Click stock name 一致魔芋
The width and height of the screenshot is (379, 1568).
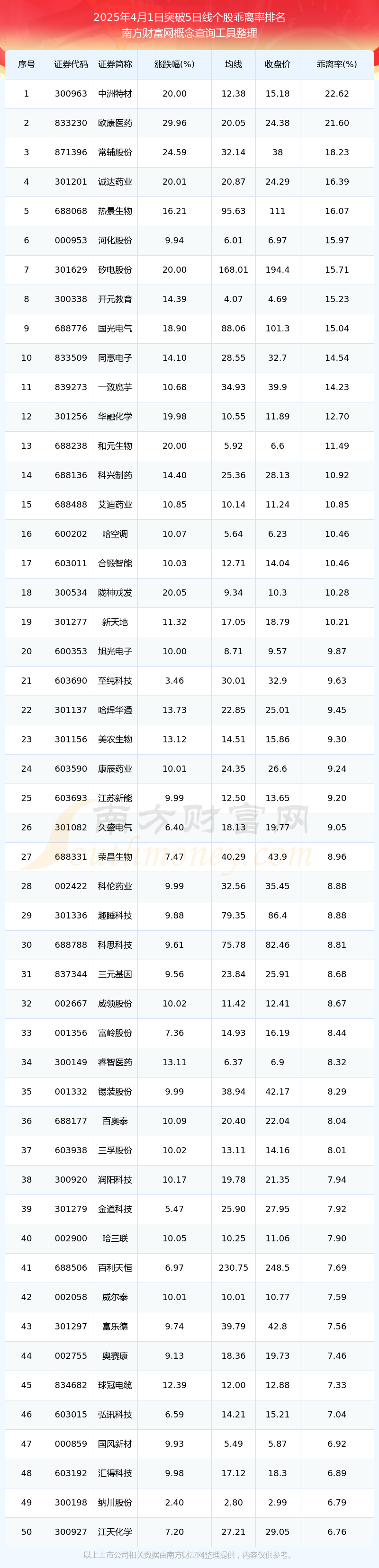(x=115, y=387)
